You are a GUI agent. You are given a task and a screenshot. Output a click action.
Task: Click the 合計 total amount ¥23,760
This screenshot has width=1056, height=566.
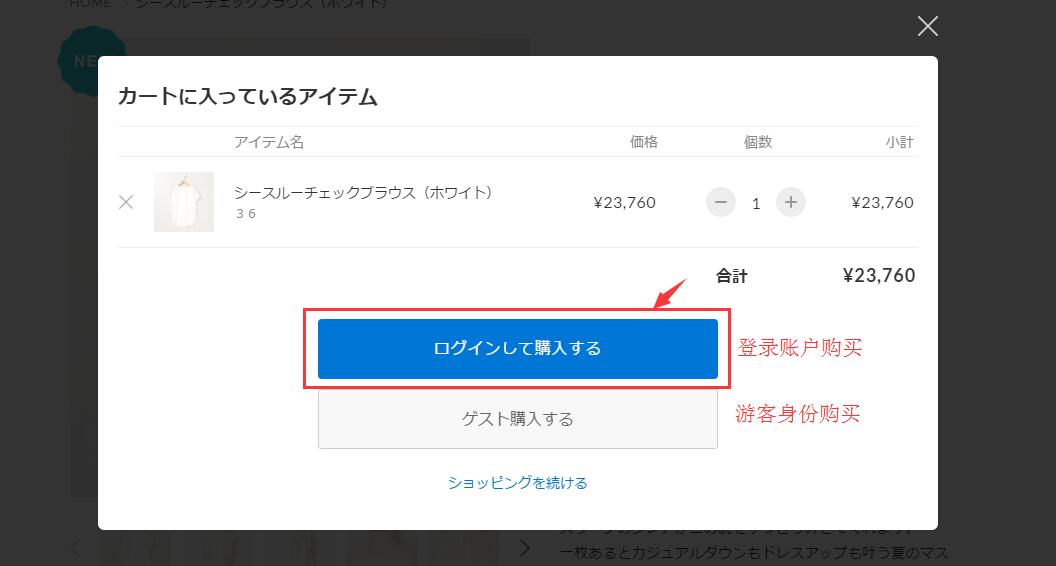pyautogui.click(x=878, y=276)
